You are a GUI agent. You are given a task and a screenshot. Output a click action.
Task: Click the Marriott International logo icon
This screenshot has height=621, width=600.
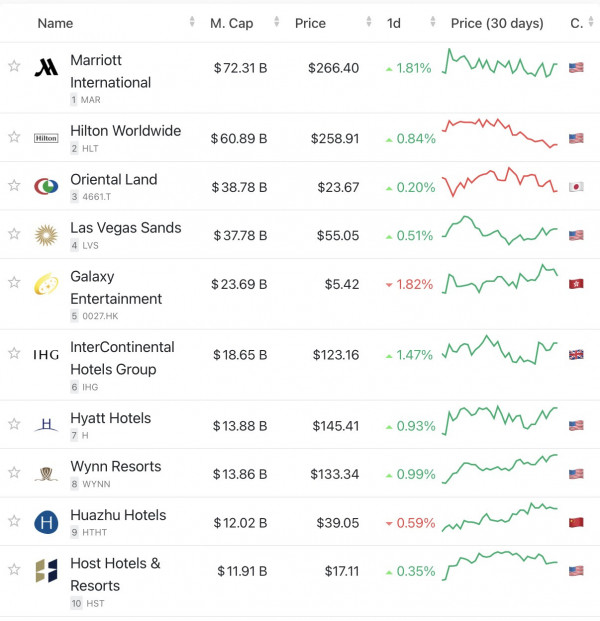(x=46, y=68)
